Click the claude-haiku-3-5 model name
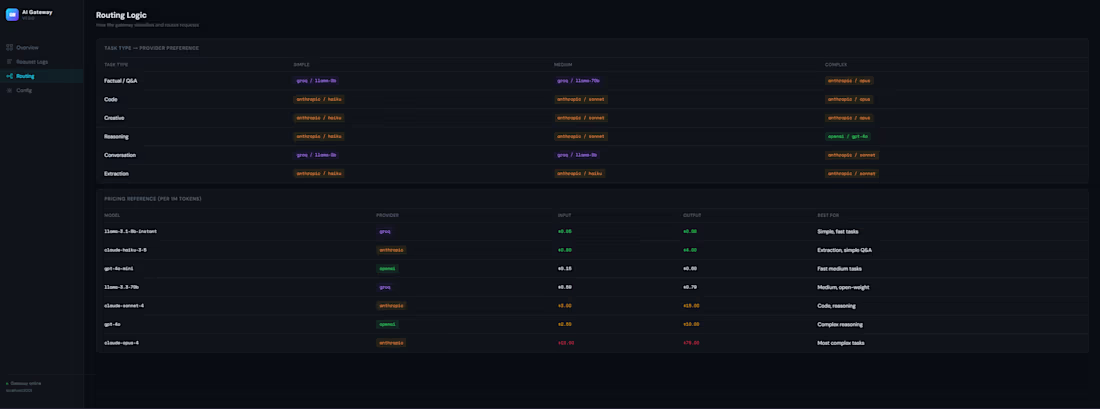This screenshot has height=409, width=1100. [x=125, y=250]
